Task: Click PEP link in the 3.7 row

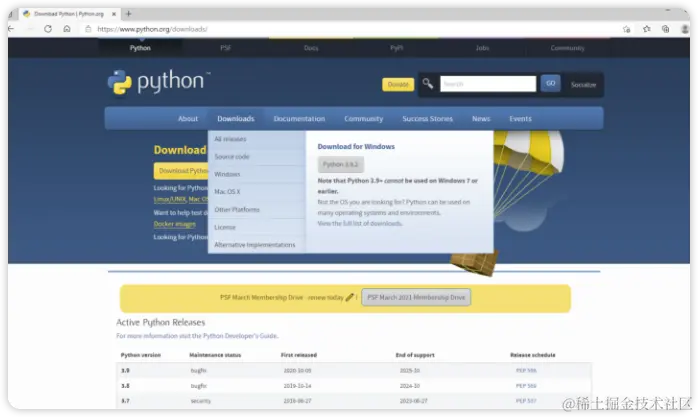Action: tap(526, 401)
